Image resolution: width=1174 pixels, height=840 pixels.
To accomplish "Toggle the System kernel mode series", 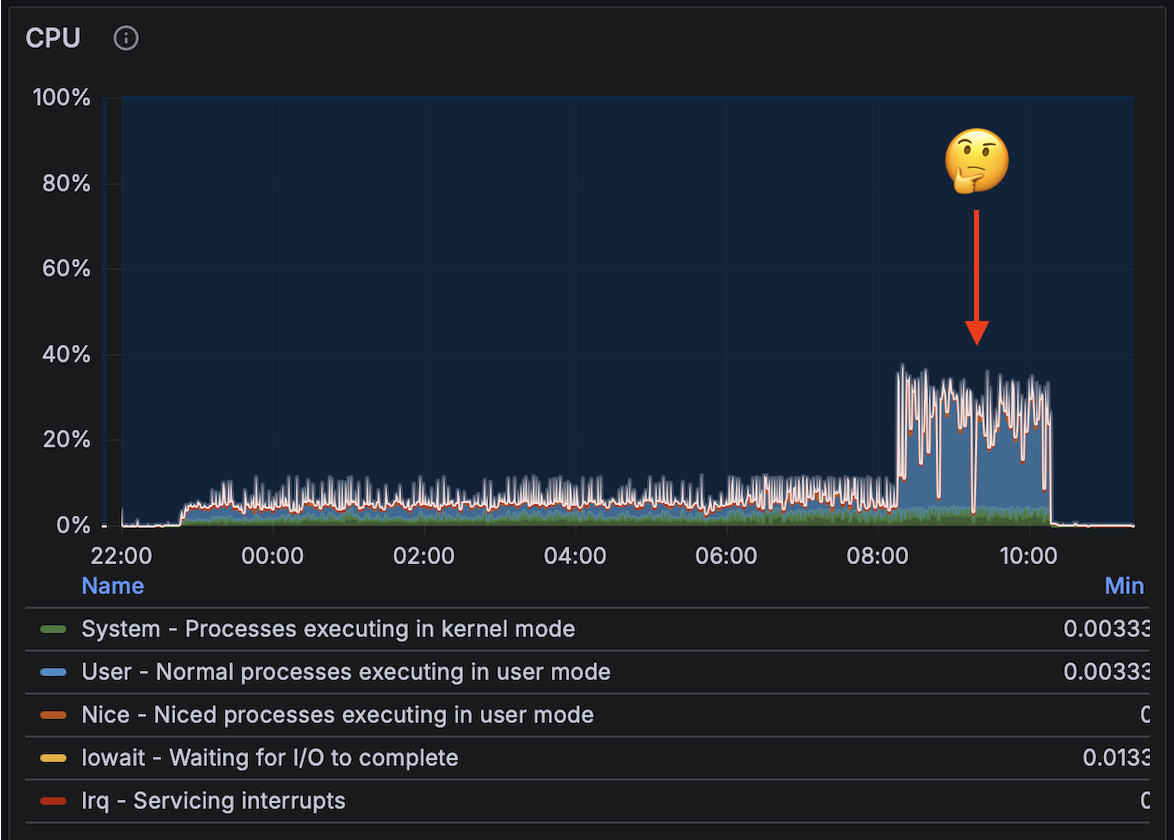I will point(328,629).
